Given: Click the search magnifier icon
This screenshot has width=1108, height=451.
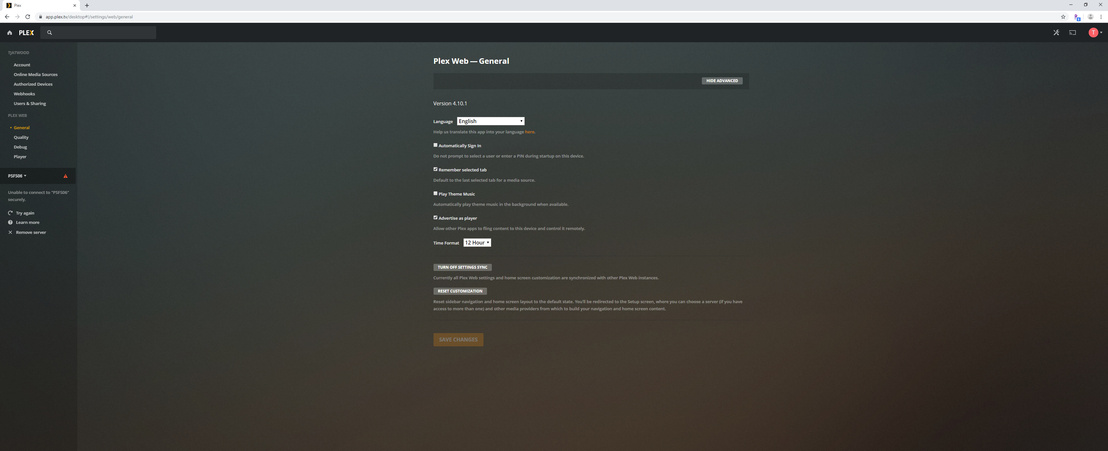Looking at the screenshot, I should (x=49, y=33).
